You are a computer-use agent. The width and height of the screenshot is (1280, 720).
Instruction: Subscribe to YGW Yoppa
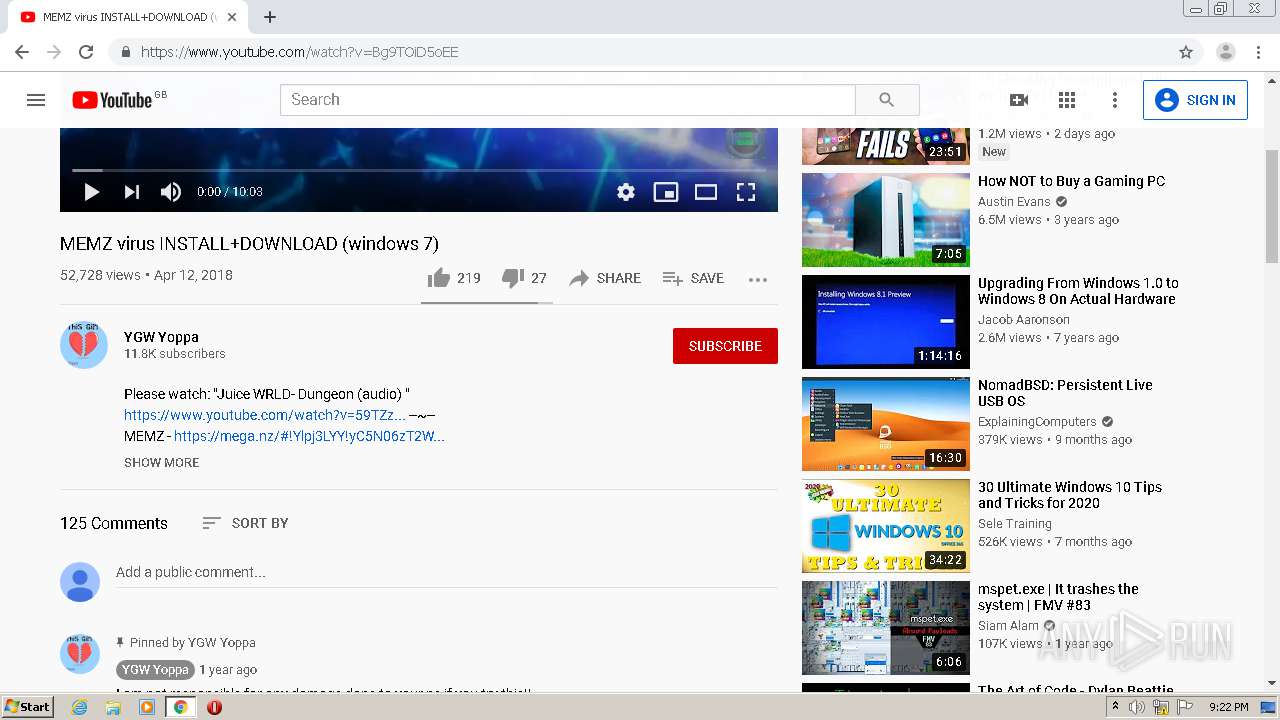[x=725, y=346]
